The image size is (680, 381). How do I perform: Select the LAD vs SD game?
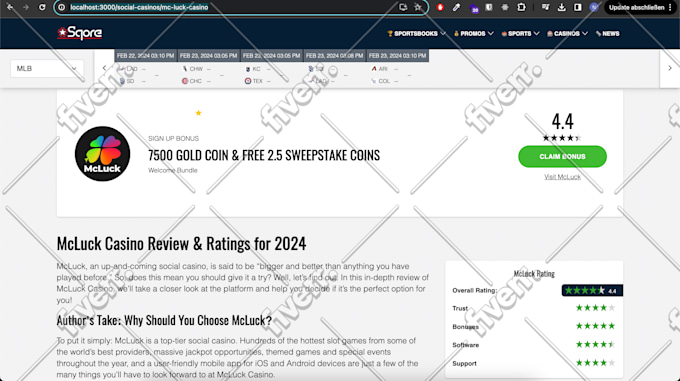[145, 75]
